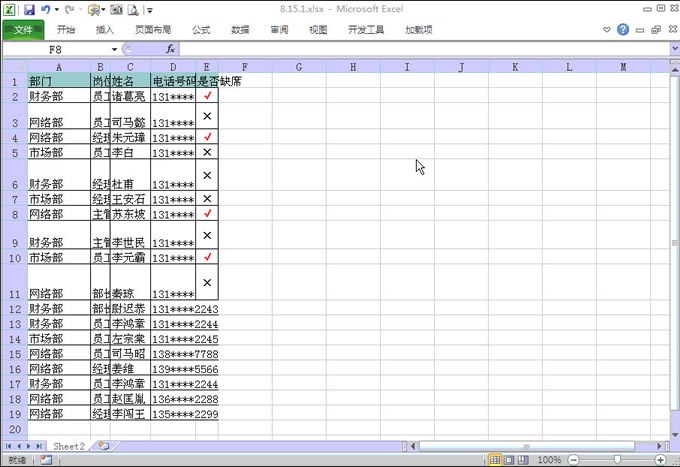680x467 pixels.
Task: Click the Insert Function fx button
Action: point(170,49)
